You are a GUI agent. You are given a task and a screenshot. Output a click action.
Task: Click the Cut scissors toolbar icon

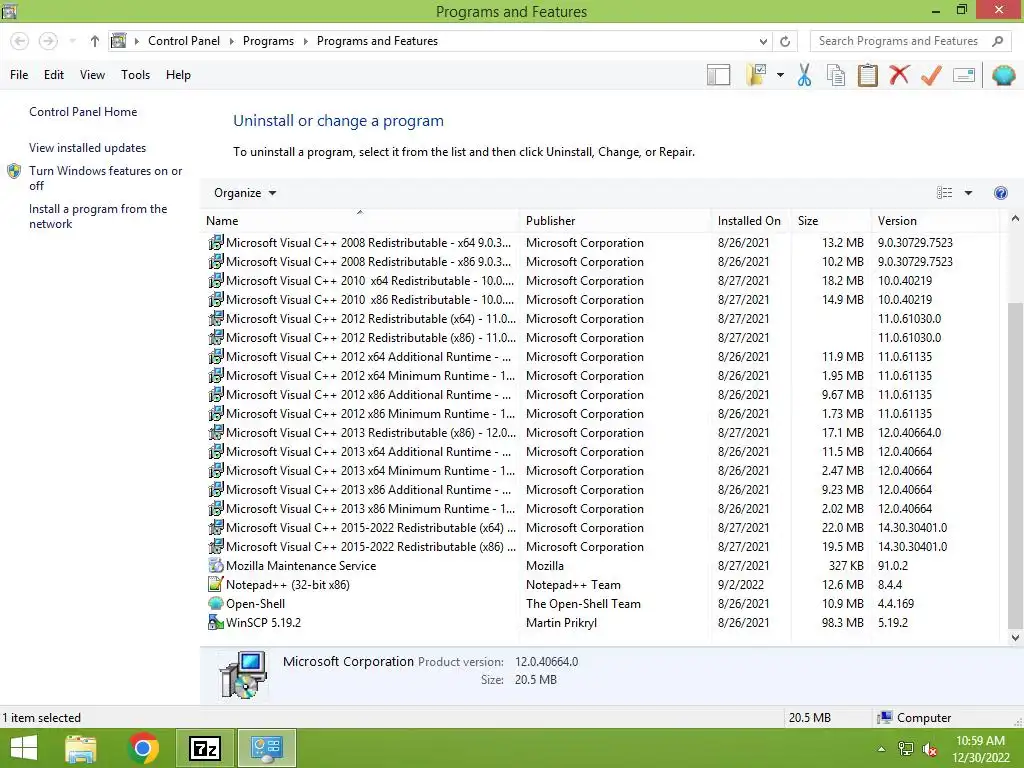pyautogui.click(x=804, y=75)
